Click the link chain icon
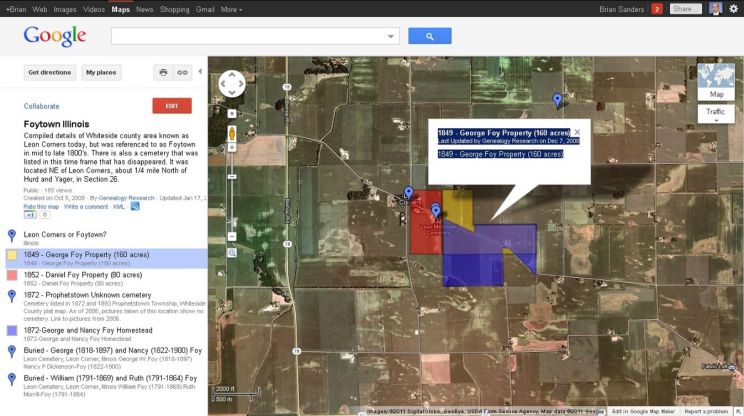This screenshot has height=416, width=744. tap(182, 73)
